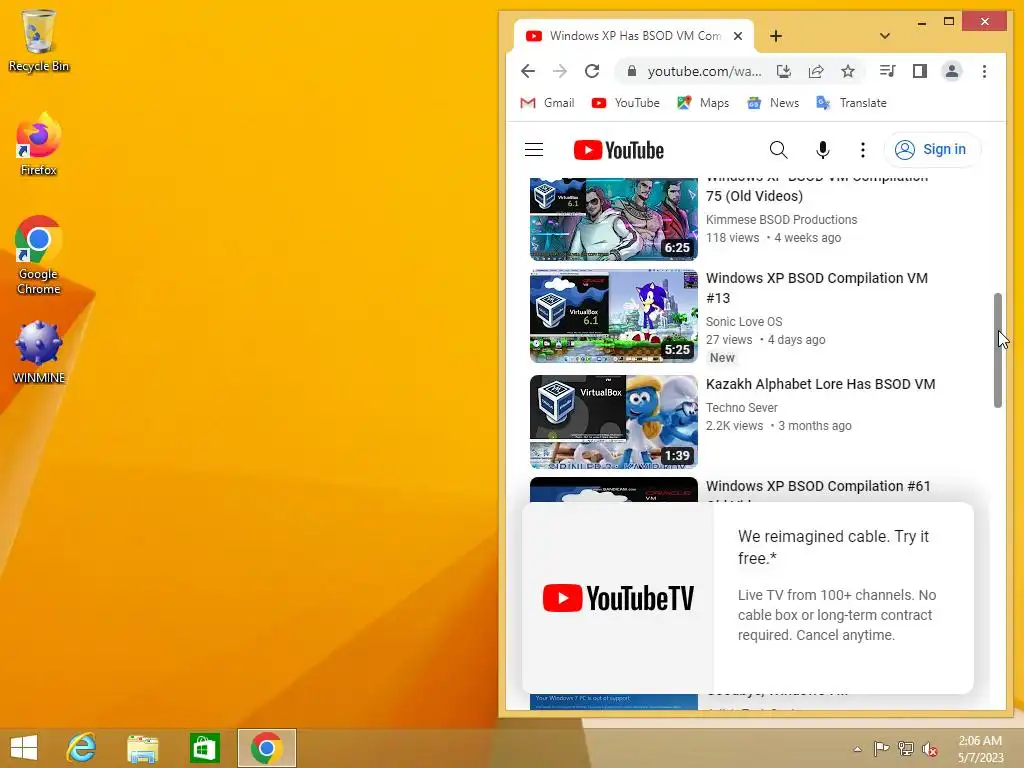This screenshot has width=1024, height=768.
Task: Launch Internet Explorer from the taskbar
Action: [82, 748]
